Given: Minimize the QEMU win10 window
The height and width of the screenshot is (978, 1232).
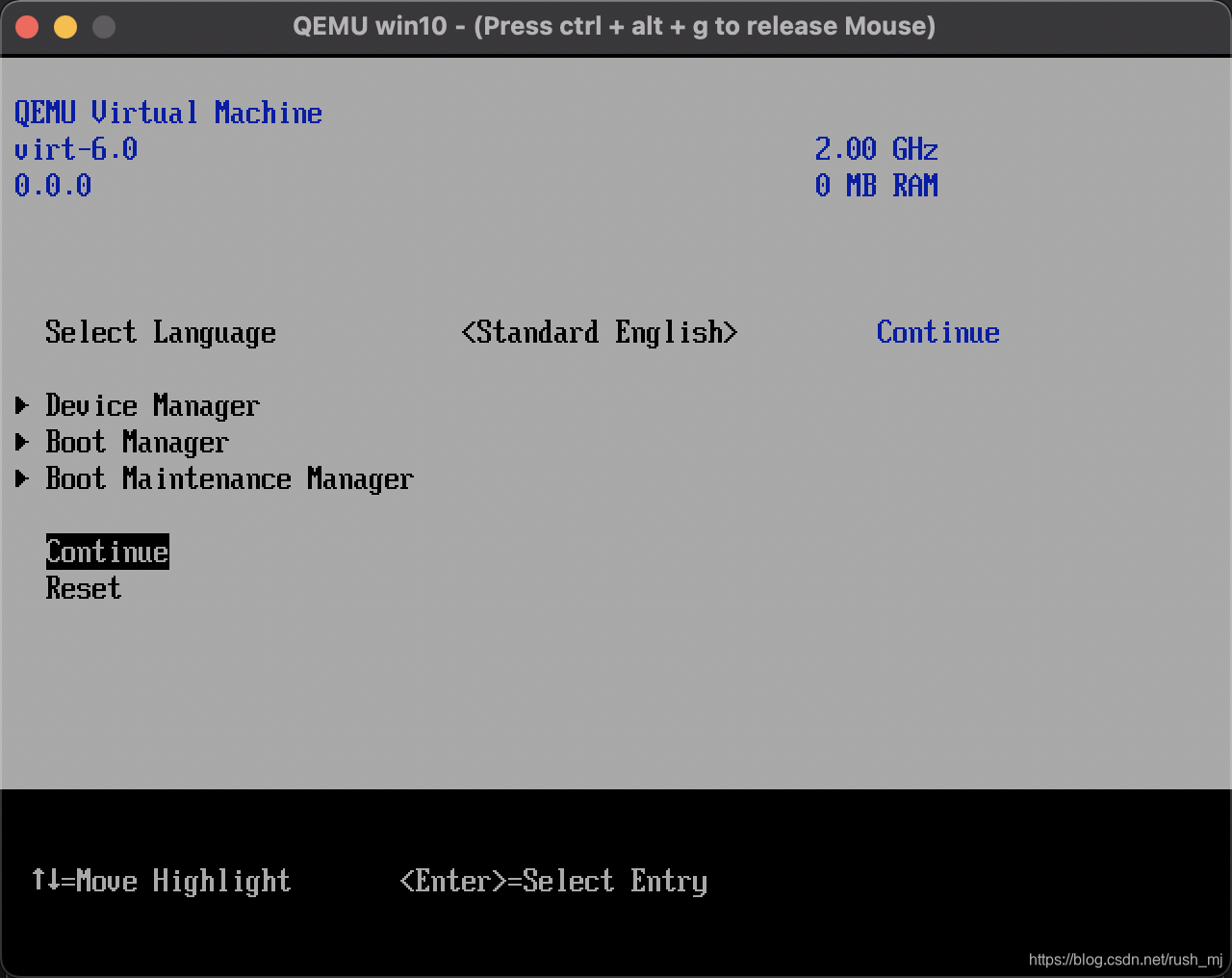Looking at the screenshot, I should (x=65, y=27).
